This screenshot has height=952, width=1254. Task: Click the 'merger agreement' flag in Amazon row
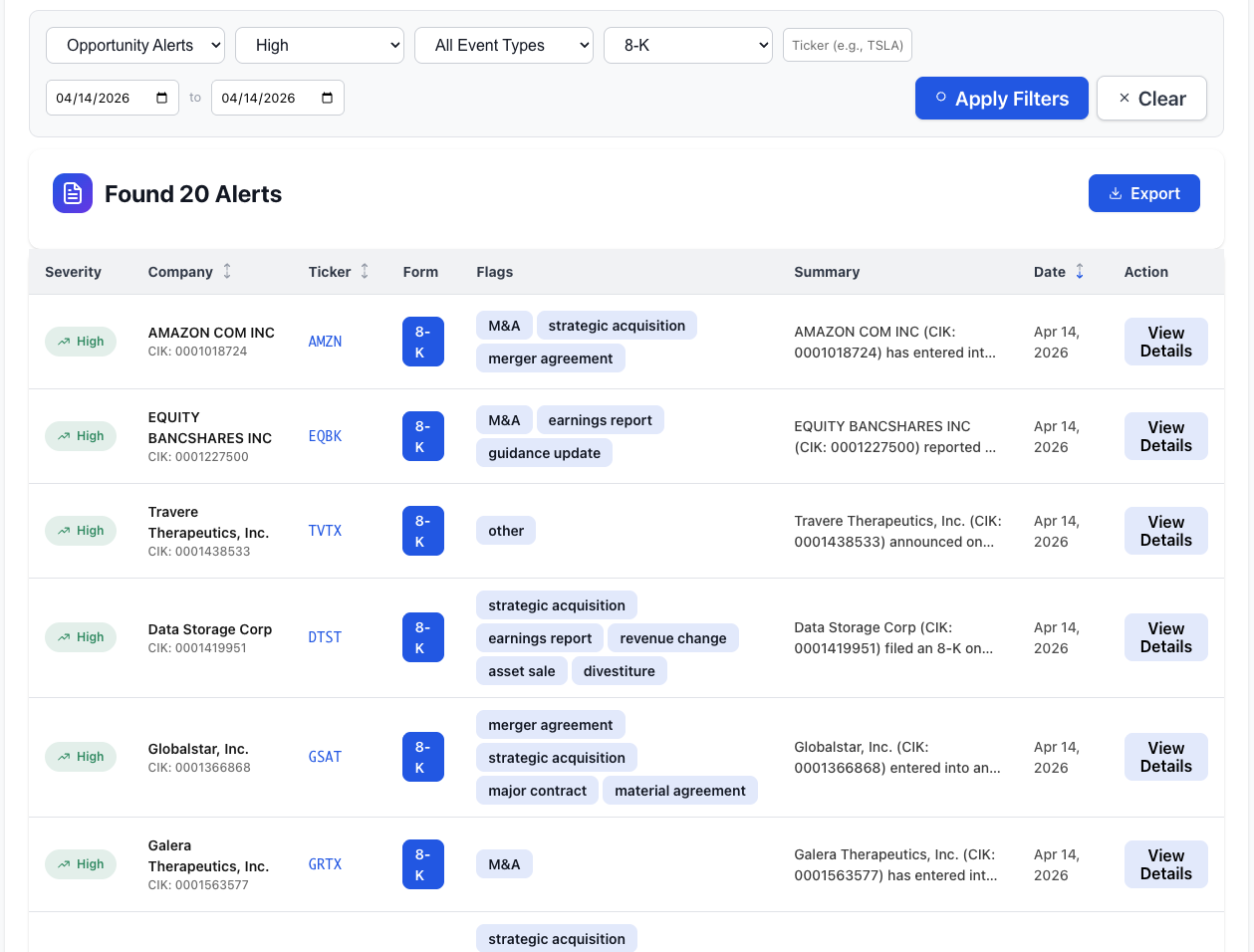[551, 358]
